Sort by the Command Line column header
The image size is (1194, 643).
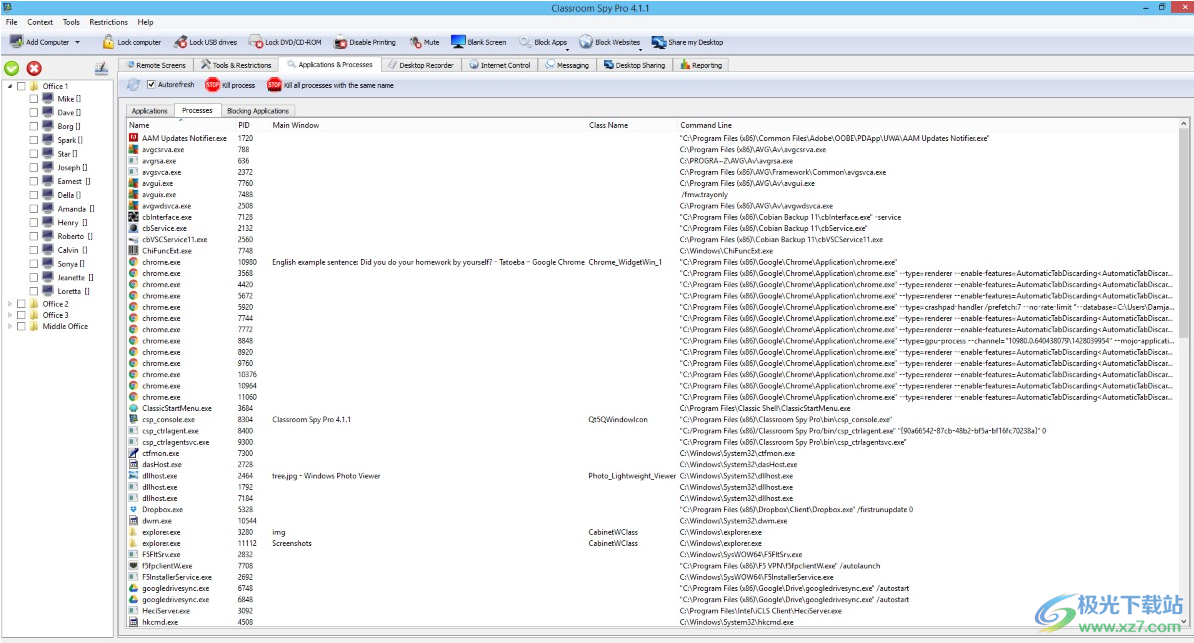[x=706, y=125]
